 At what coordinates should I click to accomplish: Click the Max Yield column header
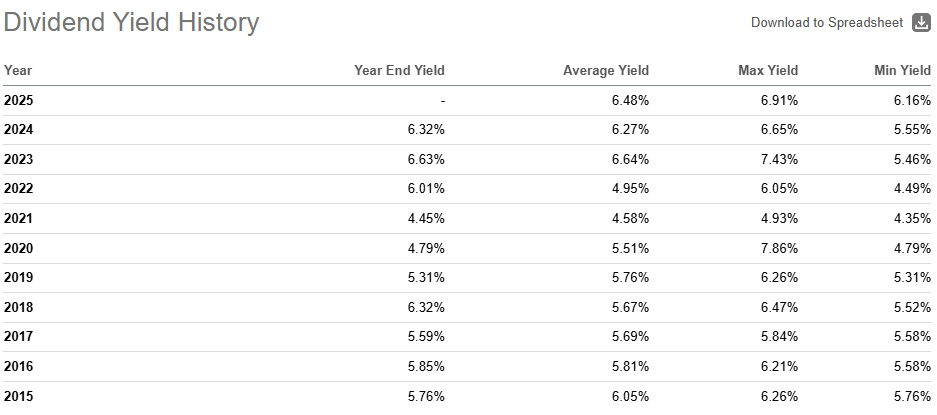pos(768,70)
